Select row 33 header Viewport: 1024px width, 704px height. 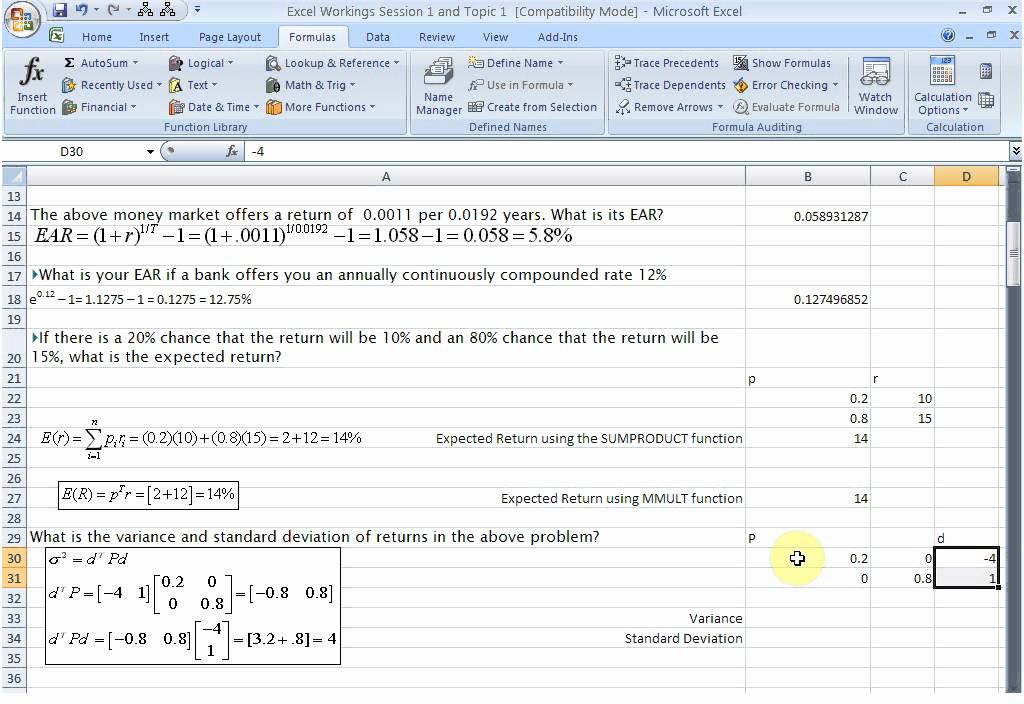click(14, 618)
